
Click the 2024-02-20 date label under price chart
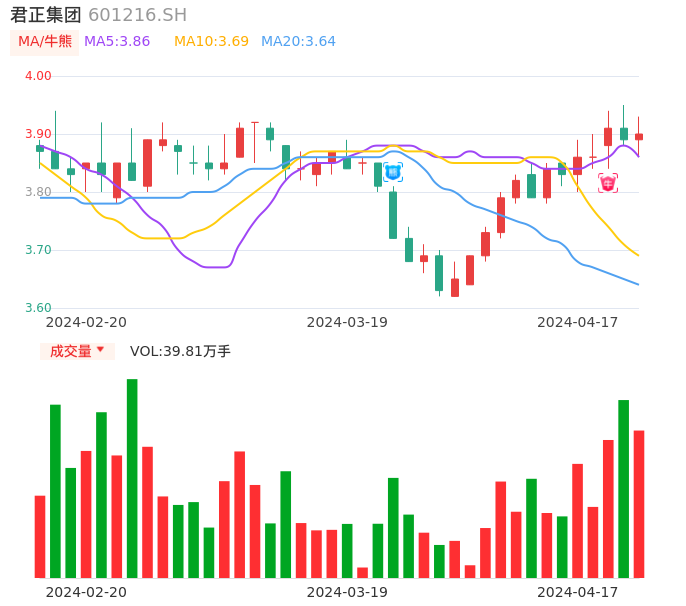[x=86, y=322]
